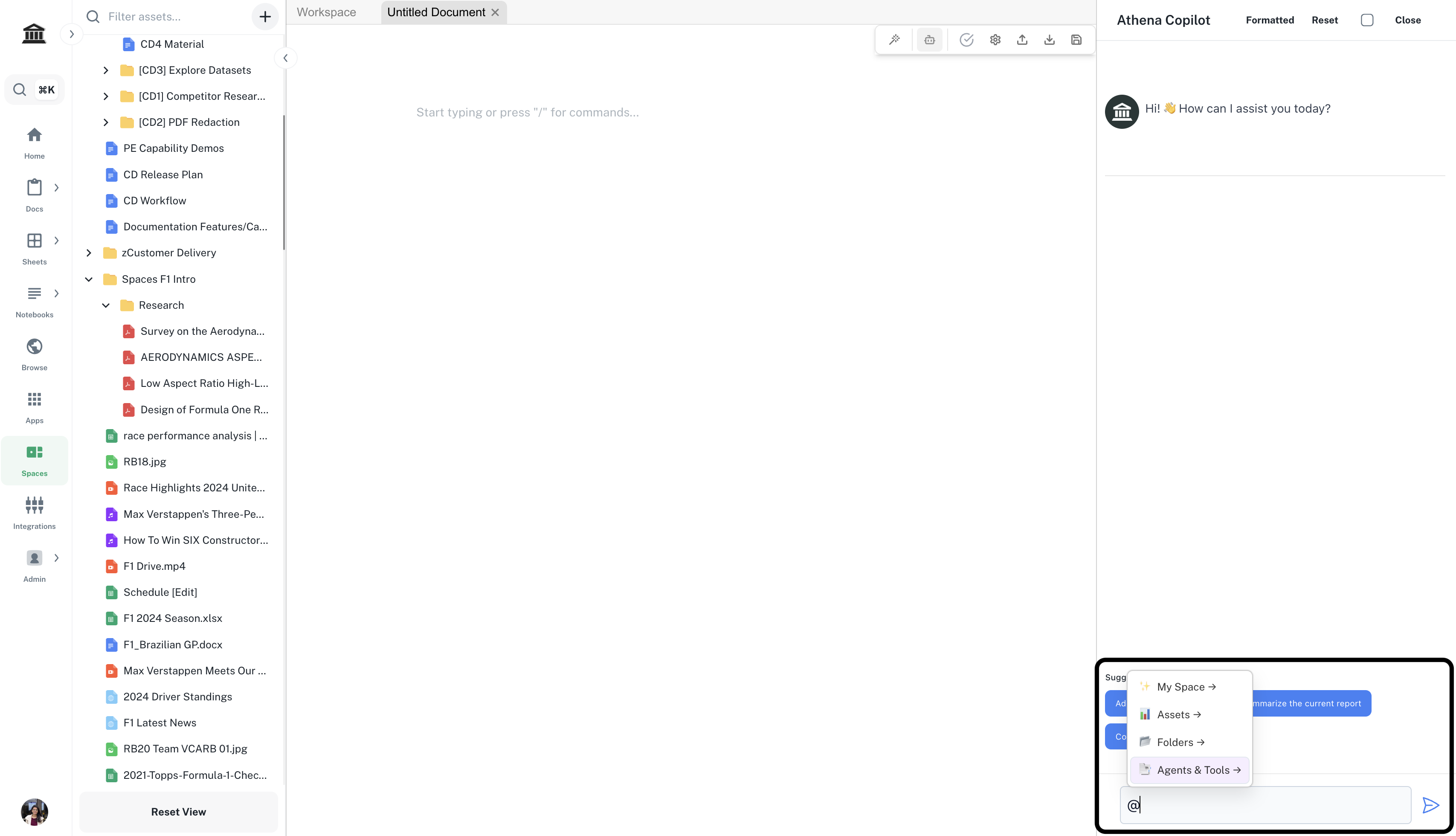
Task: Click the Reset View button
Action: tap(178, 811)
